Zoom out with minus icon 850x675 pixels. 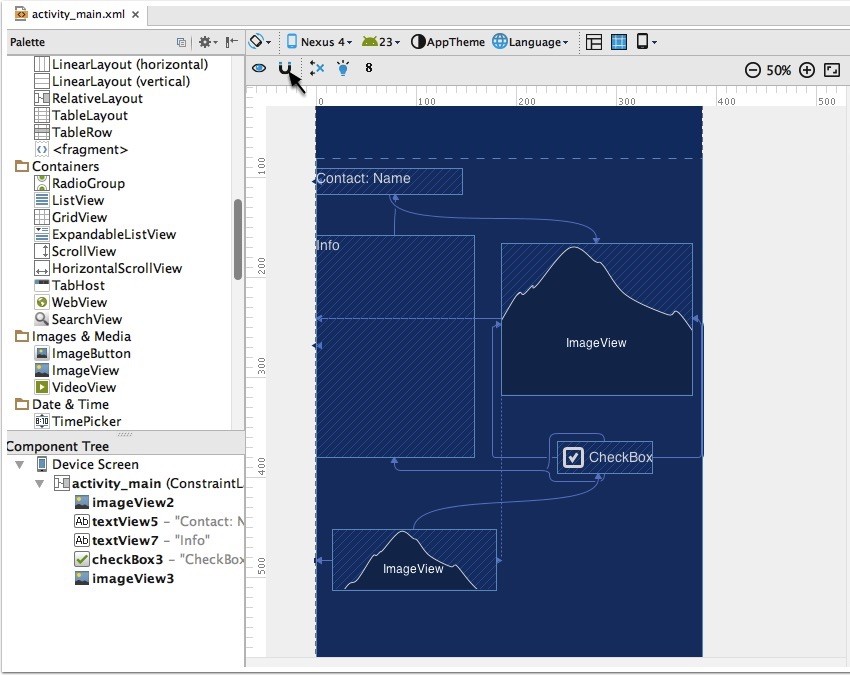[752, 70]
